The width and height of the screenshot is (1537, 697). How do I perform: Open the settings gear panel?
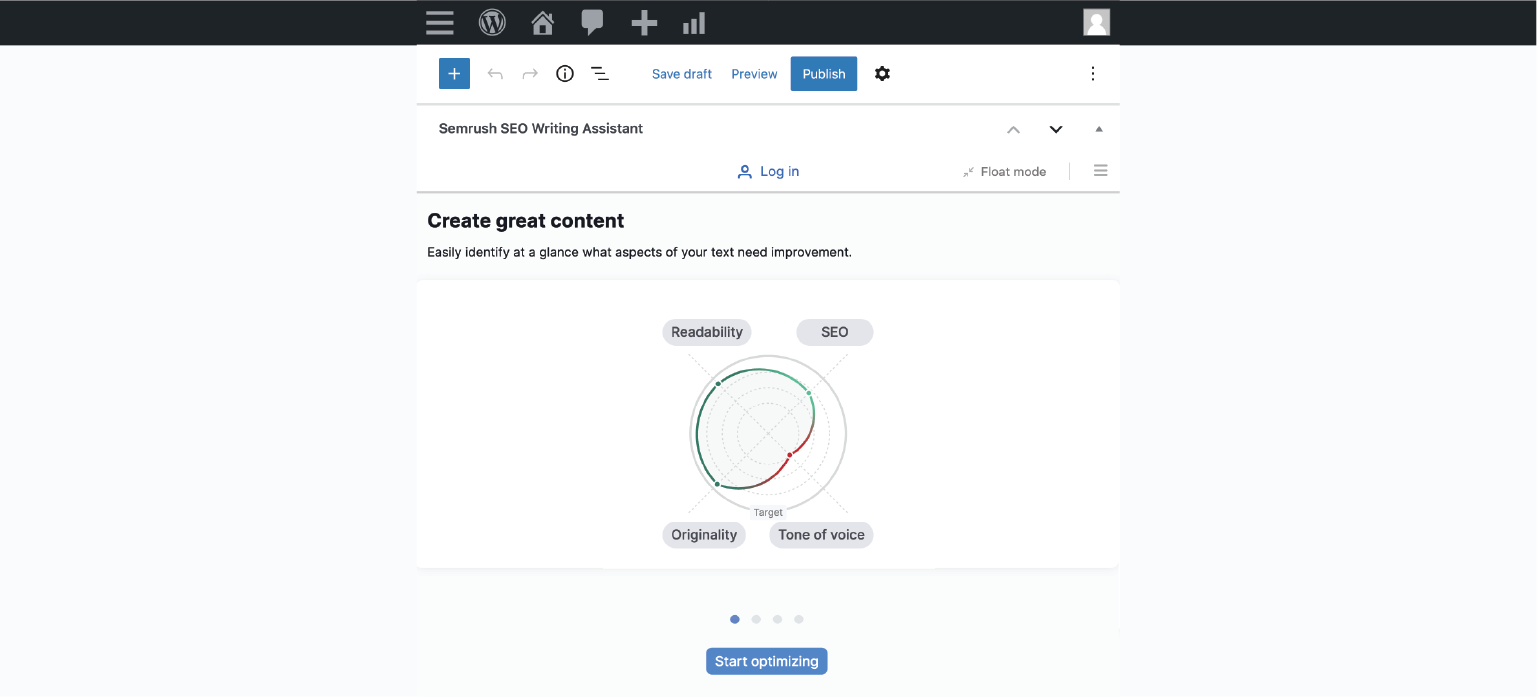pyautogui.click(x=882, y=74)
